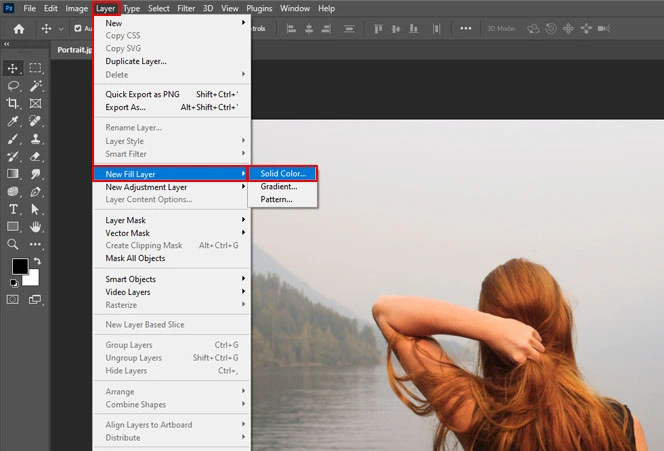The image size is (664, 451).
Task: Select Quick Export as PNG
Action: pyautogui.click(x=172, y=94)
